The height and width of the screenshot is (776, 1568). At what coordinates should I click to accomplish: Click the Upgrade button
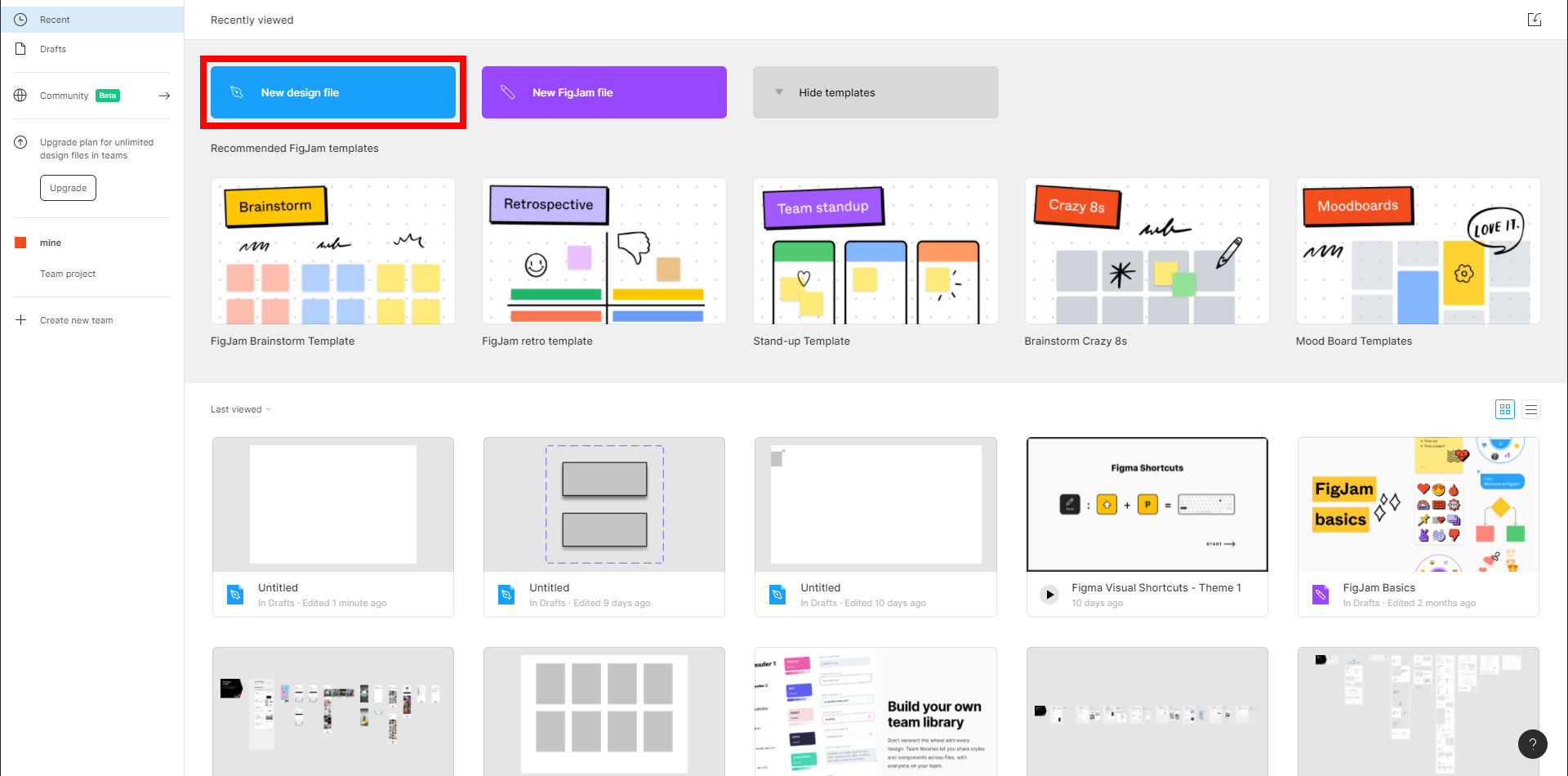[x=68, y=188]
